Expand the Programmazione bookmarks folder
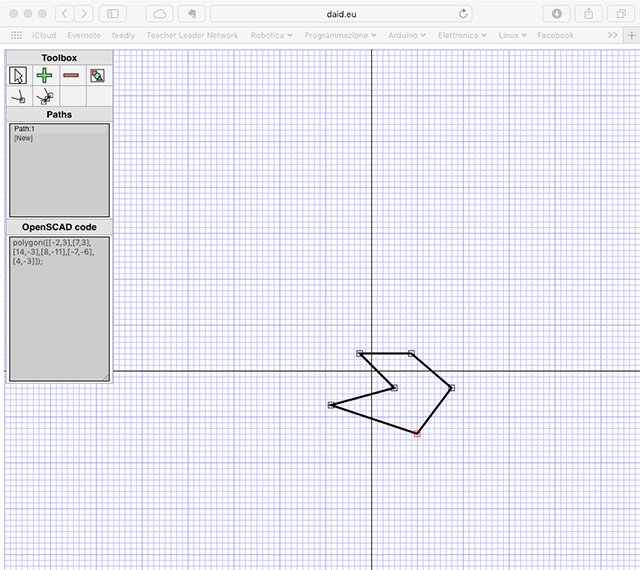This screenshot has height=570, width=640. (x=340, y=35)
